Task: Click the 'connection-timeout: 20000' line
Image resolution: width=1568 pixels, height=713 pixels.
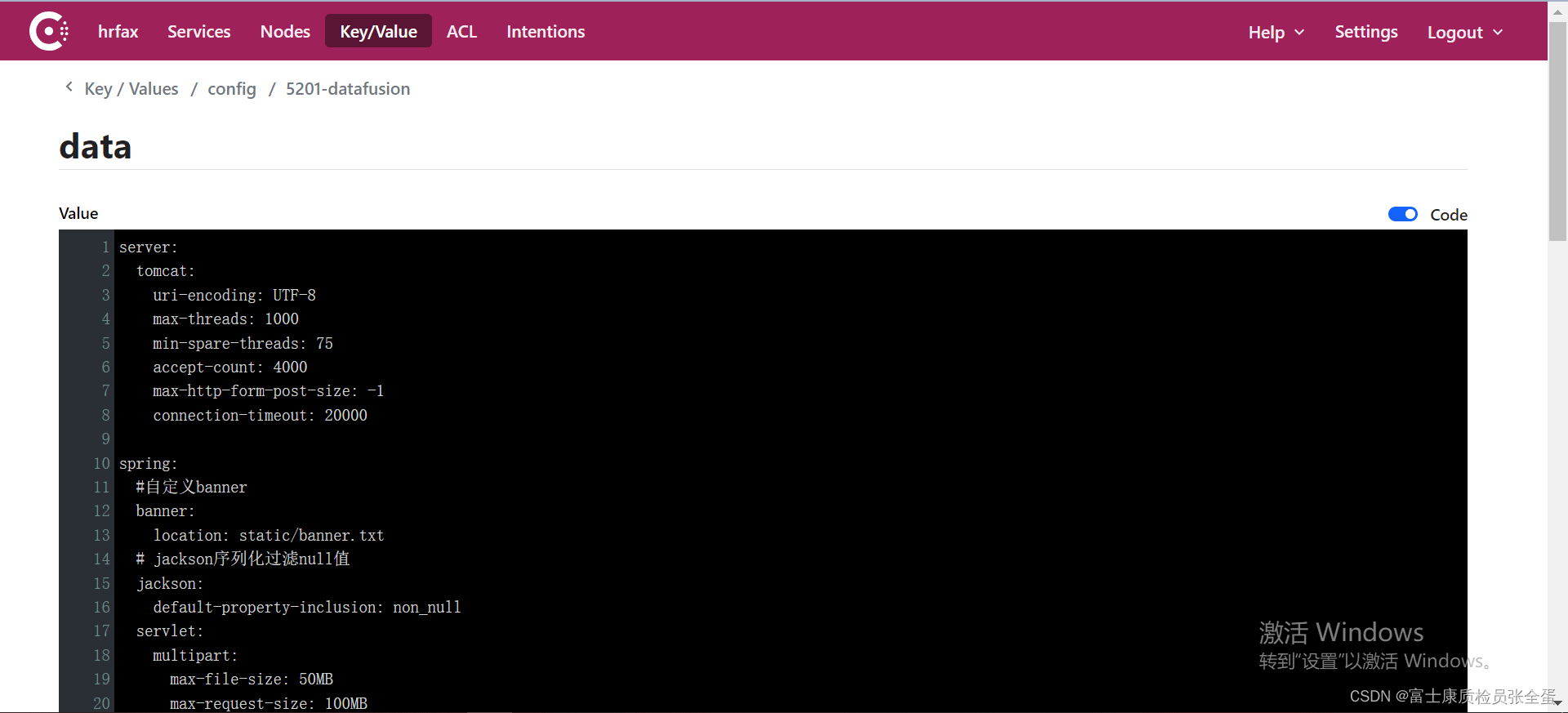Action: pyautogui.click(x=260, y=416)
